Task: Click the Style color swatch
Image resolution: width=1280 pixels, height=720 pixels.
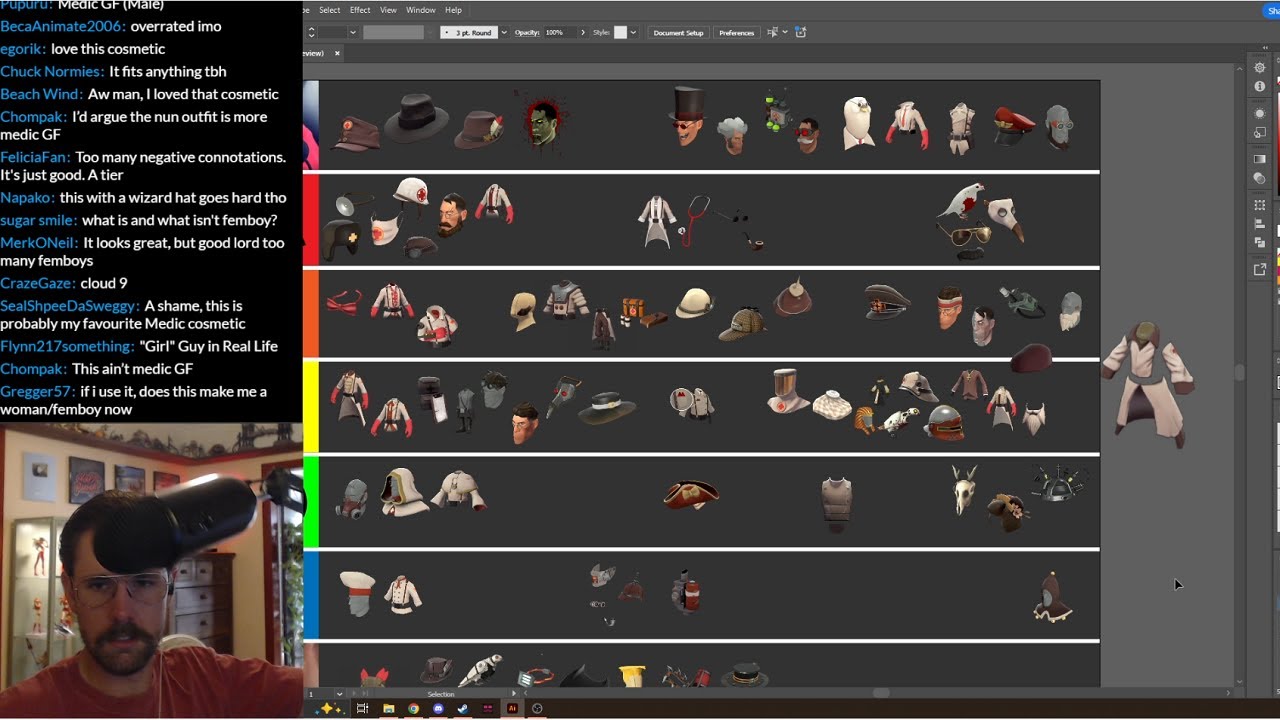Action: click(620, 32)
